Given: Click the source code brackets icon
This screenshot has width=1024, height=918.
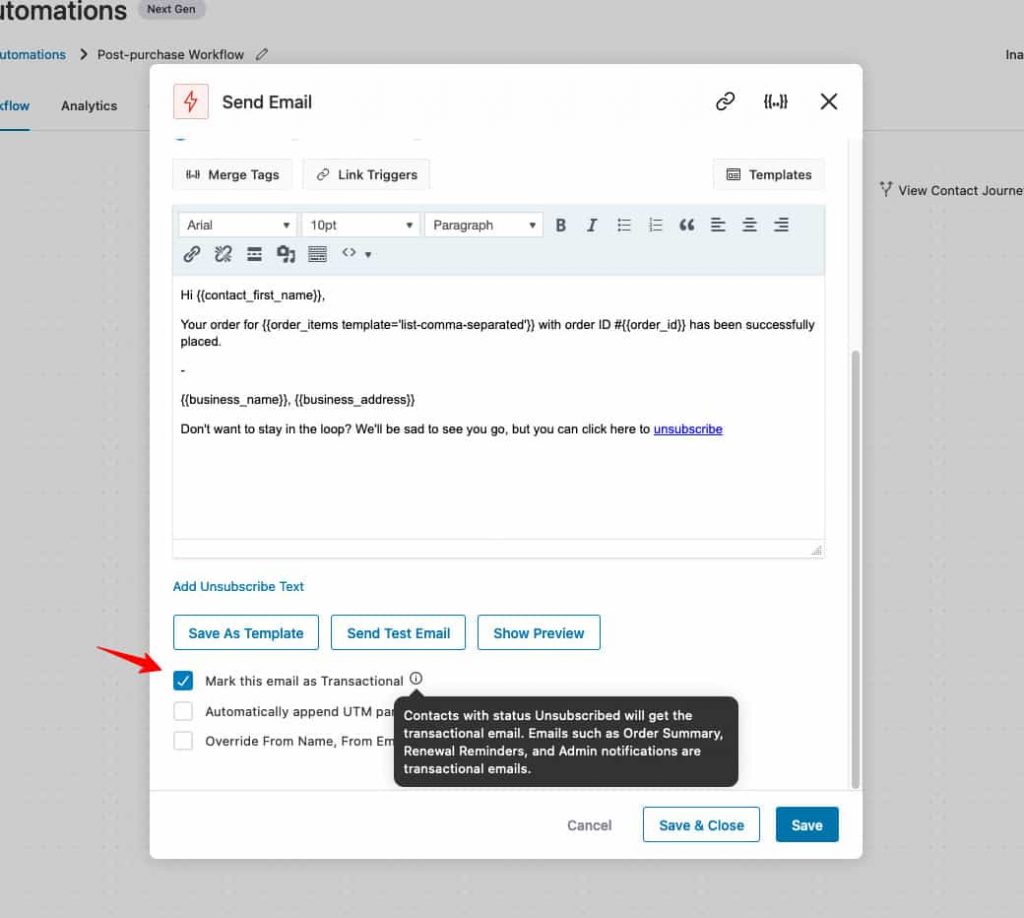Looking at the screenshot, I should click(x=349, y=253).
